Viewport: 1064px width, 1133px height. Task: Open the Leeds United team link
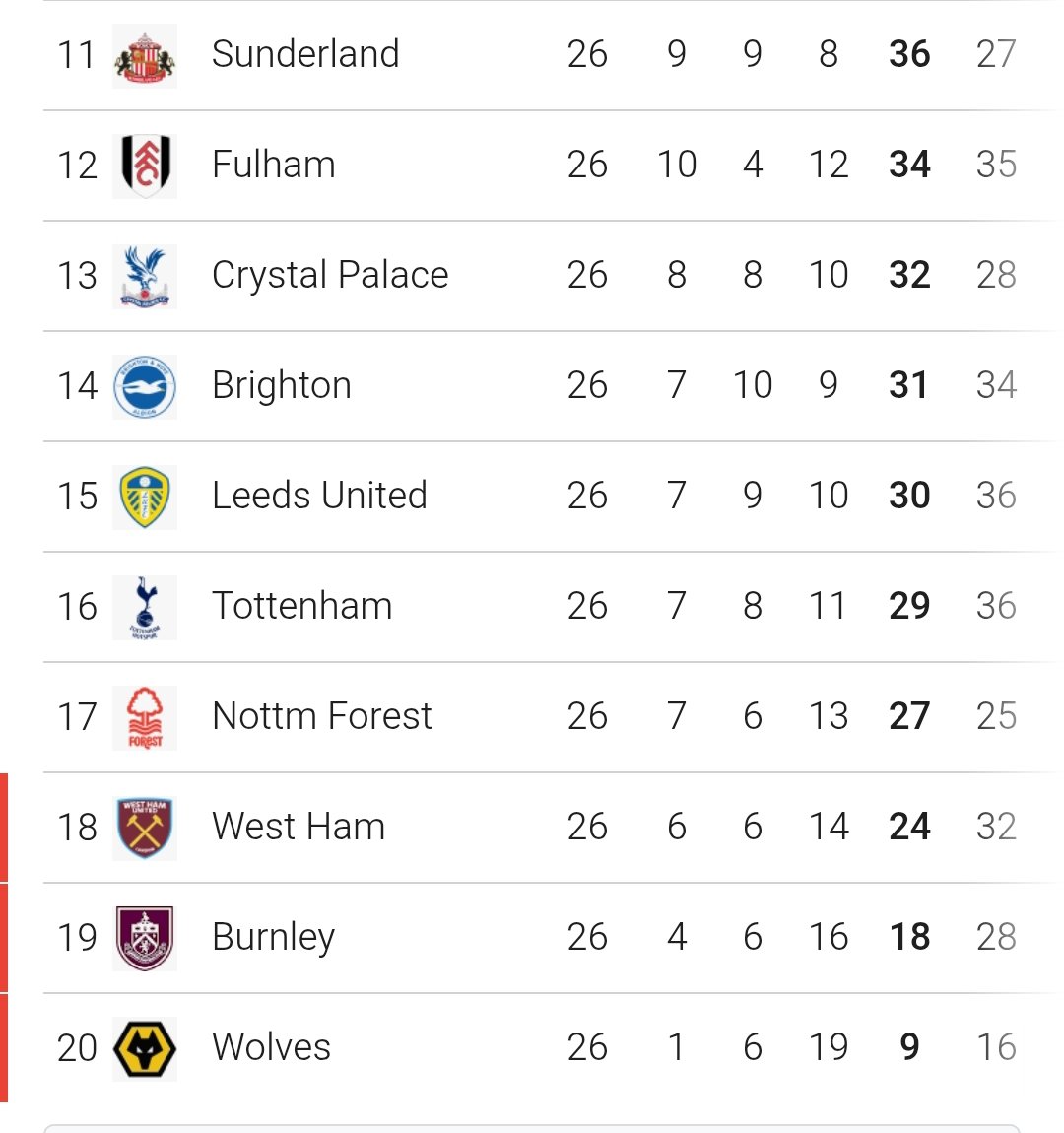click(319, 496)
